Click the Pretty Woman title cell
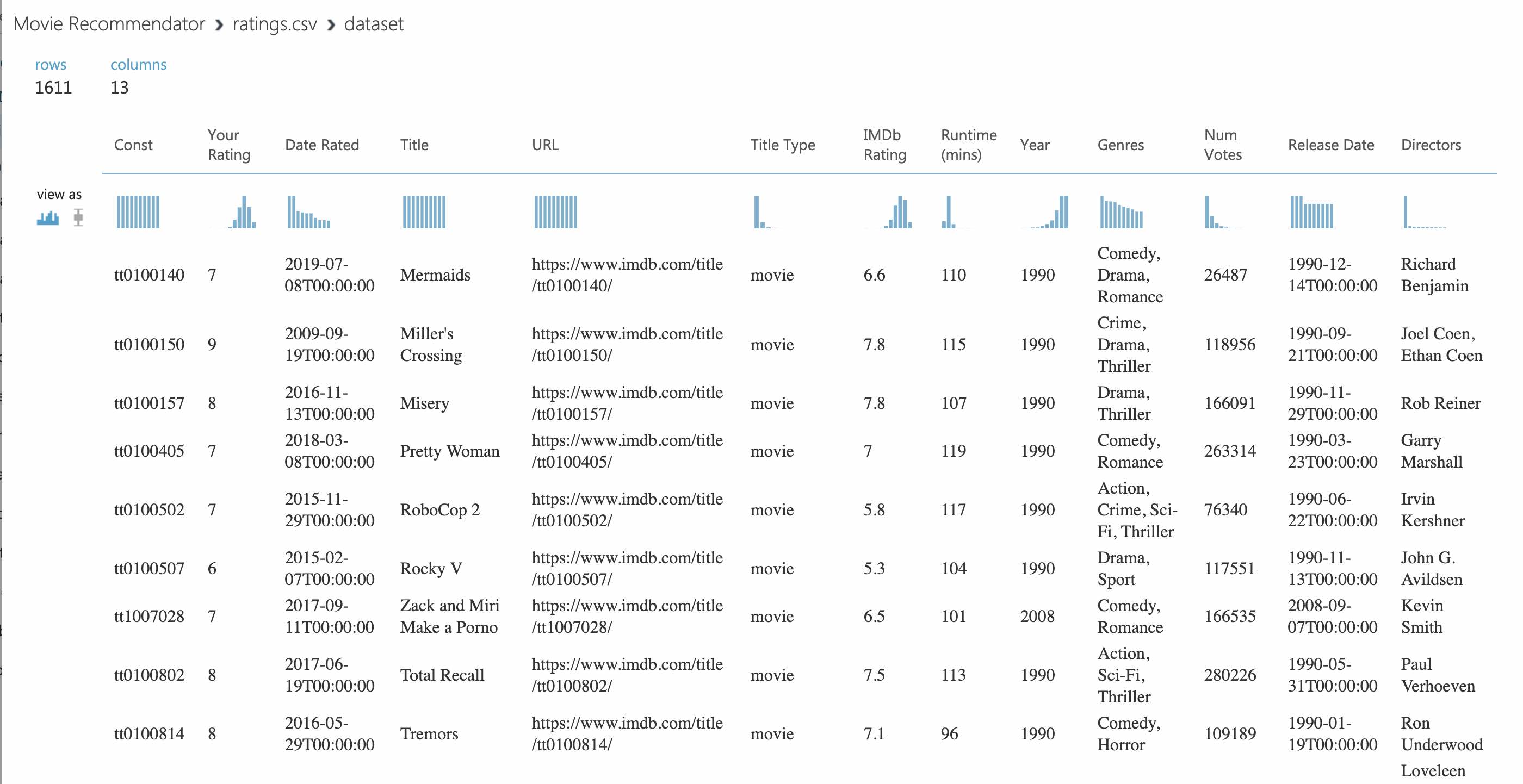 point(450,451)
